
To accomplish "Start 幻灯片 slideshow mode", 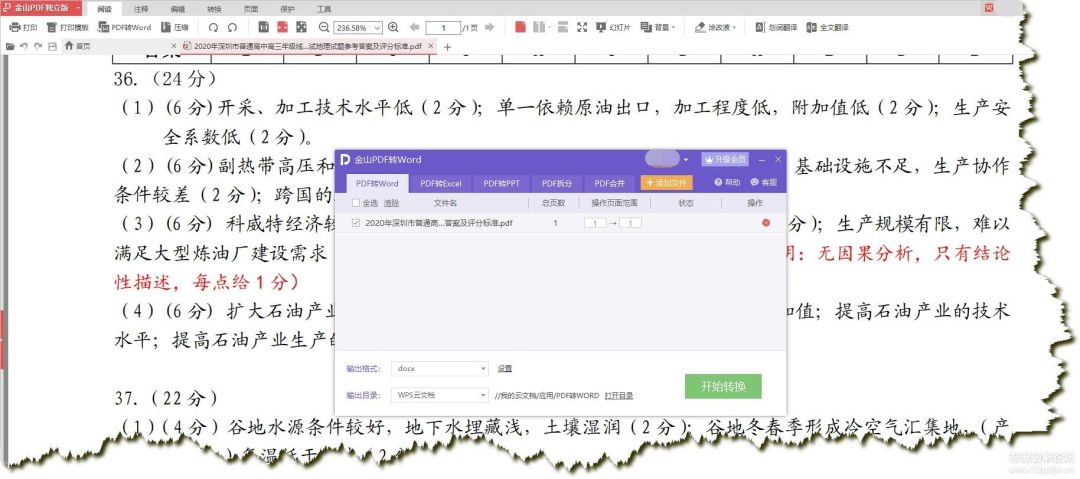I will point(613,28).
